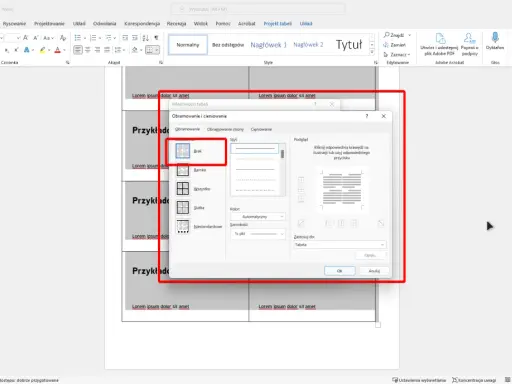Switch to the Obramowanie tab
The width and height of the screenshot is (512, 384).
pos(187,129)
